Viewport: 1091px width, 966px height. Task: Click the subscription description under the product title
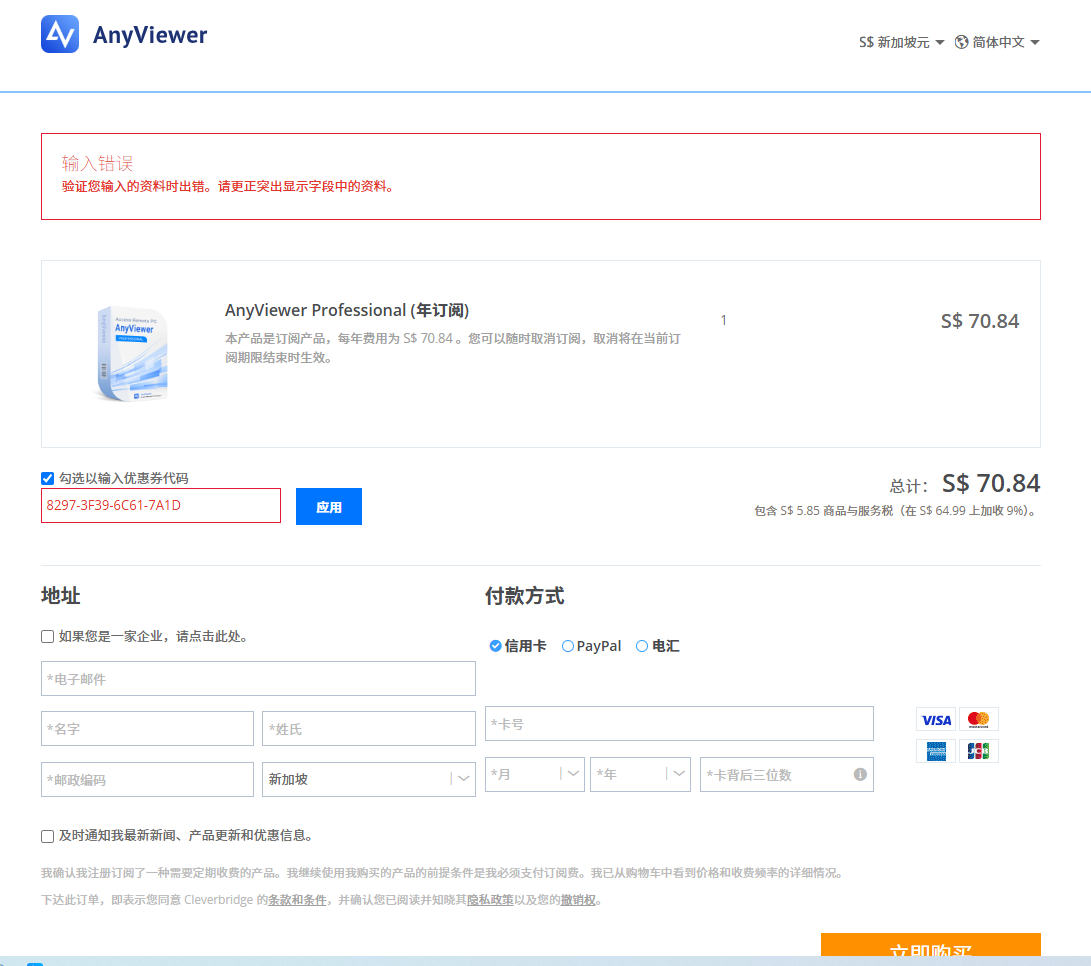[x=452, y=348]
